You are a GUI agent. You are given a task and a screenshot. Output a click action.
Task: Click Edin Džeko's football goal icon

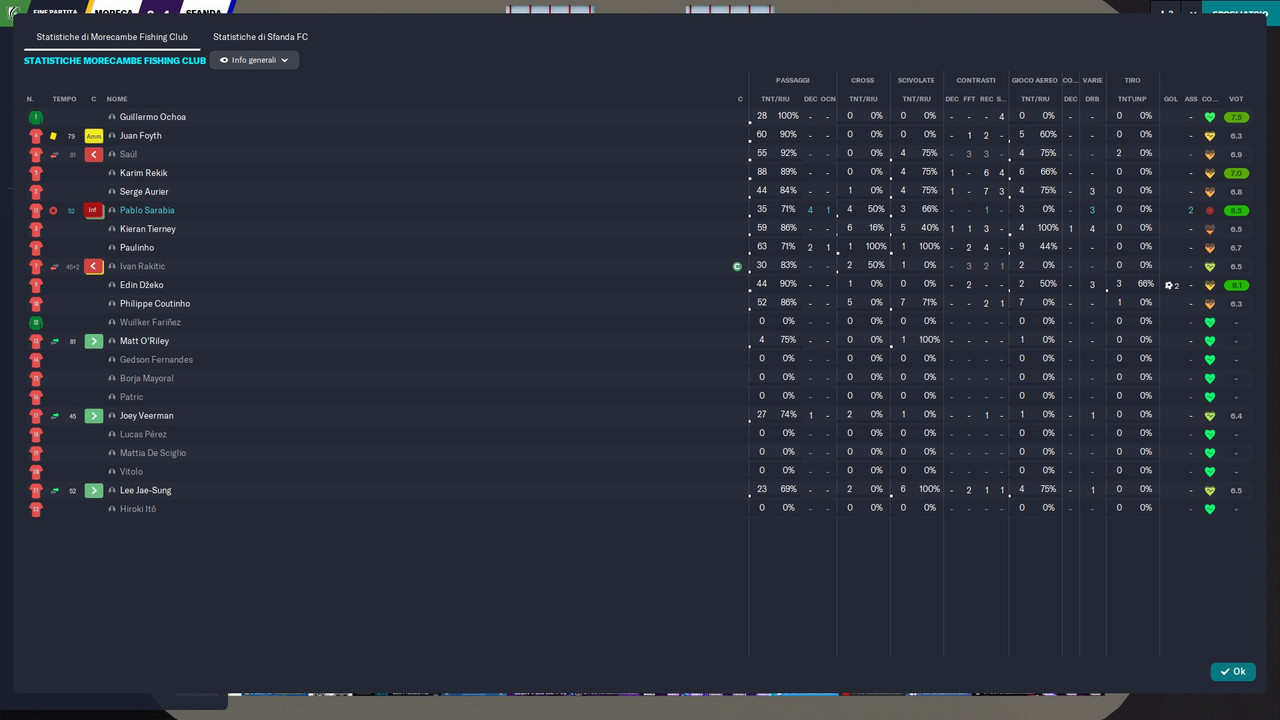click(1169, 286)
